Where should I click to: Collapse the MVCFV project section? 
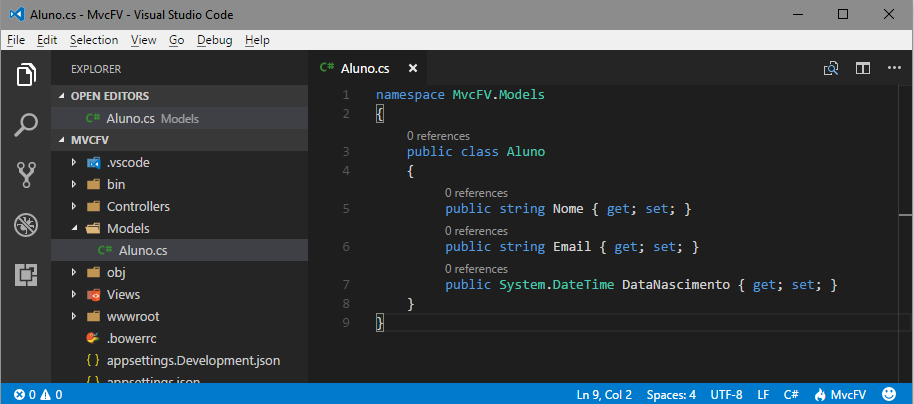tap(64, 140)
